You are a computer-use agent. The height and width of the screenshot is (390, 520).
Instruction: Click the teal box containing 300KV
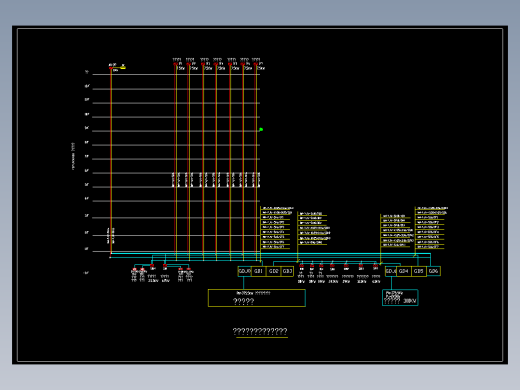(x=400, y=297)
